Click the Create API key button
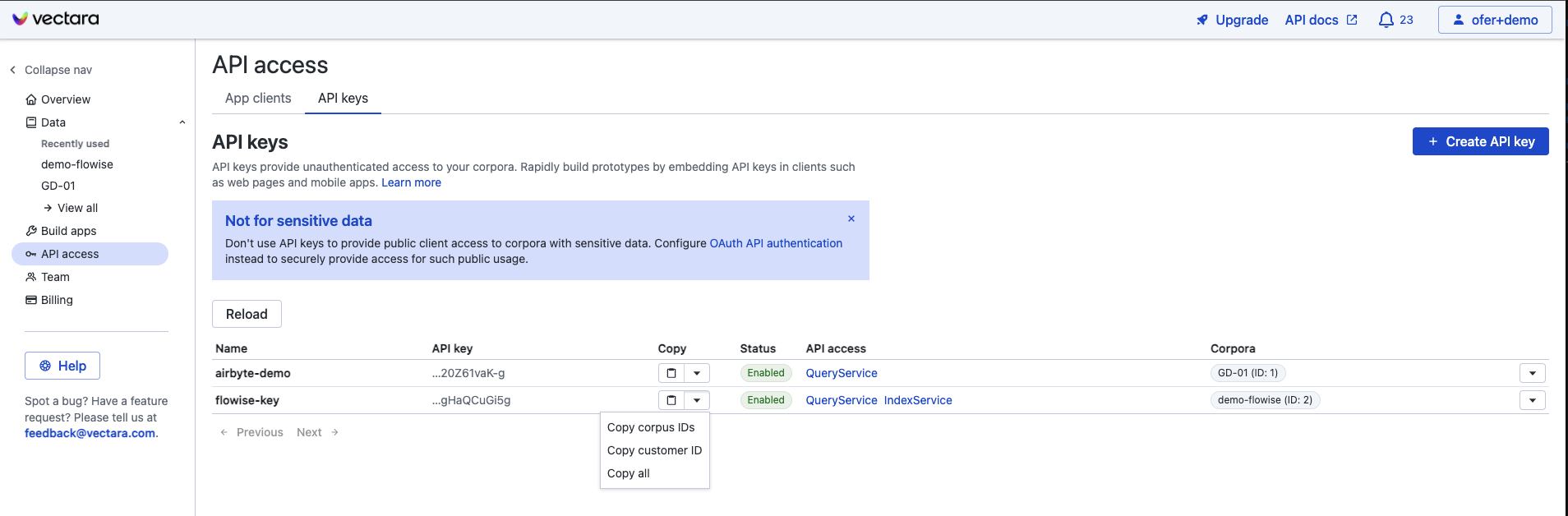The height and width of the screenshot is (516, 1568). coord(1480,141)
